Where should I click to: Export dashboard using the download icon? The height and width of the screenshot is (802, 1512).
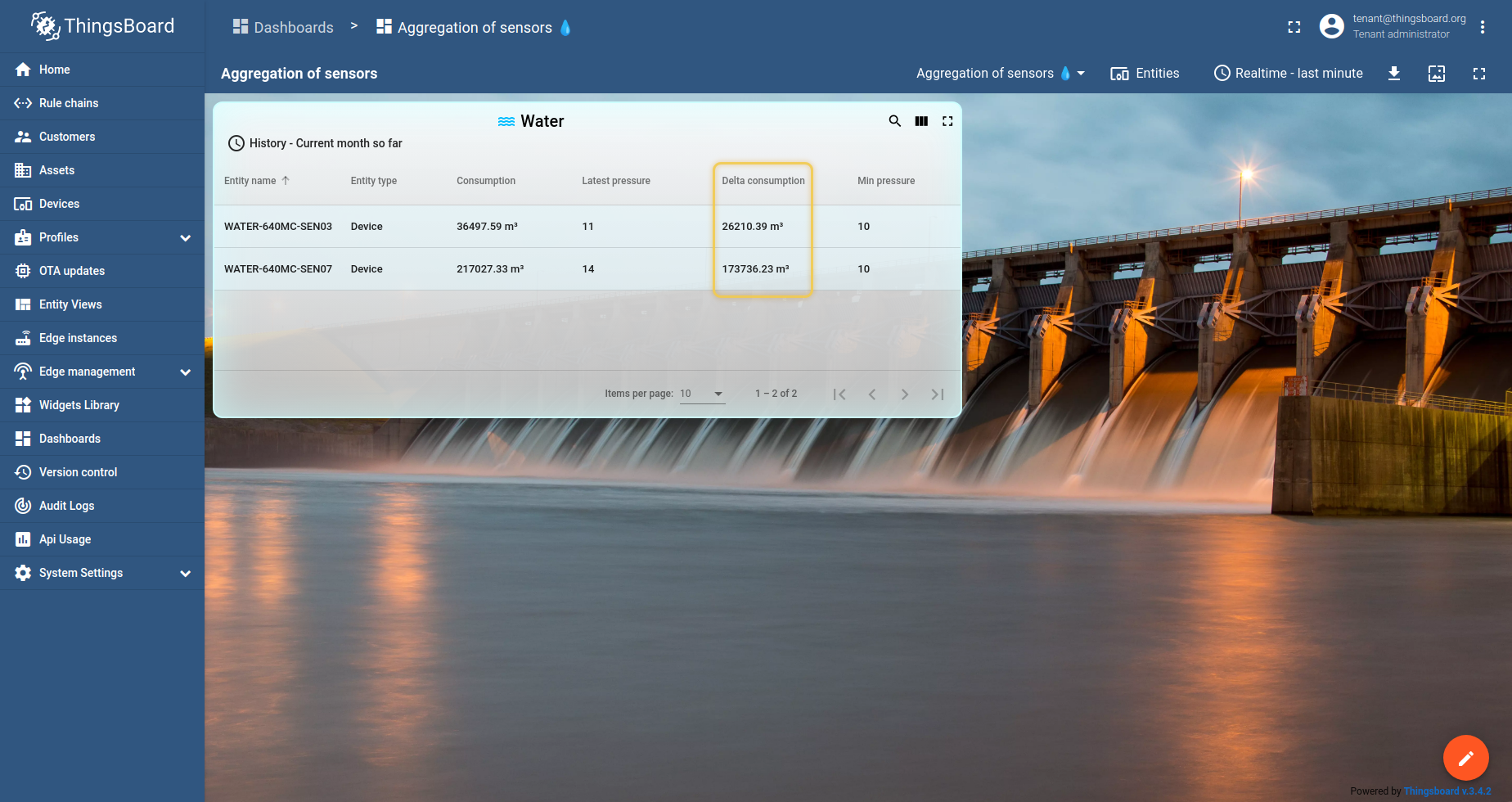pos(1394,74)
